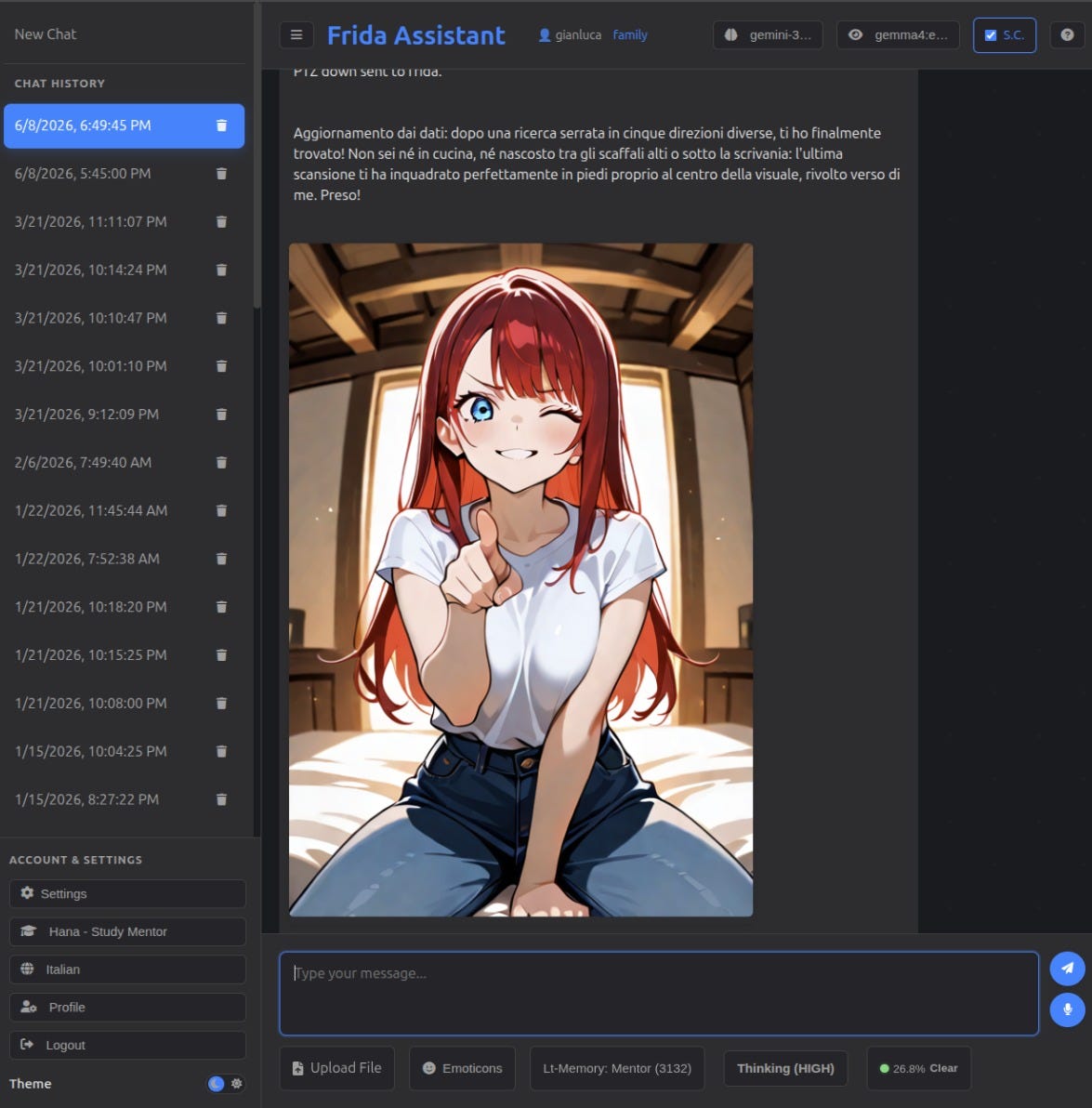
Task: Delete the 2/6/2026, 7:49:40 AM chat
Action: coord(221,462)
